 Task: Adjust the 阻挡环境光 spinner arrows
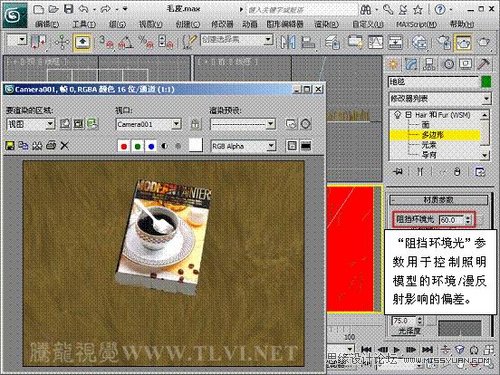tap(468, 220)
